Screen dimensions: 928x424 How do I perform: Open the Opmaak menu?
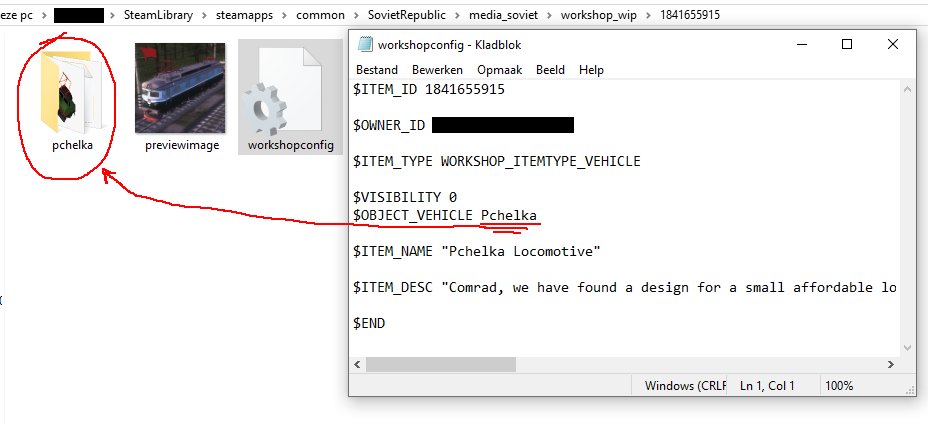(500, 70)
